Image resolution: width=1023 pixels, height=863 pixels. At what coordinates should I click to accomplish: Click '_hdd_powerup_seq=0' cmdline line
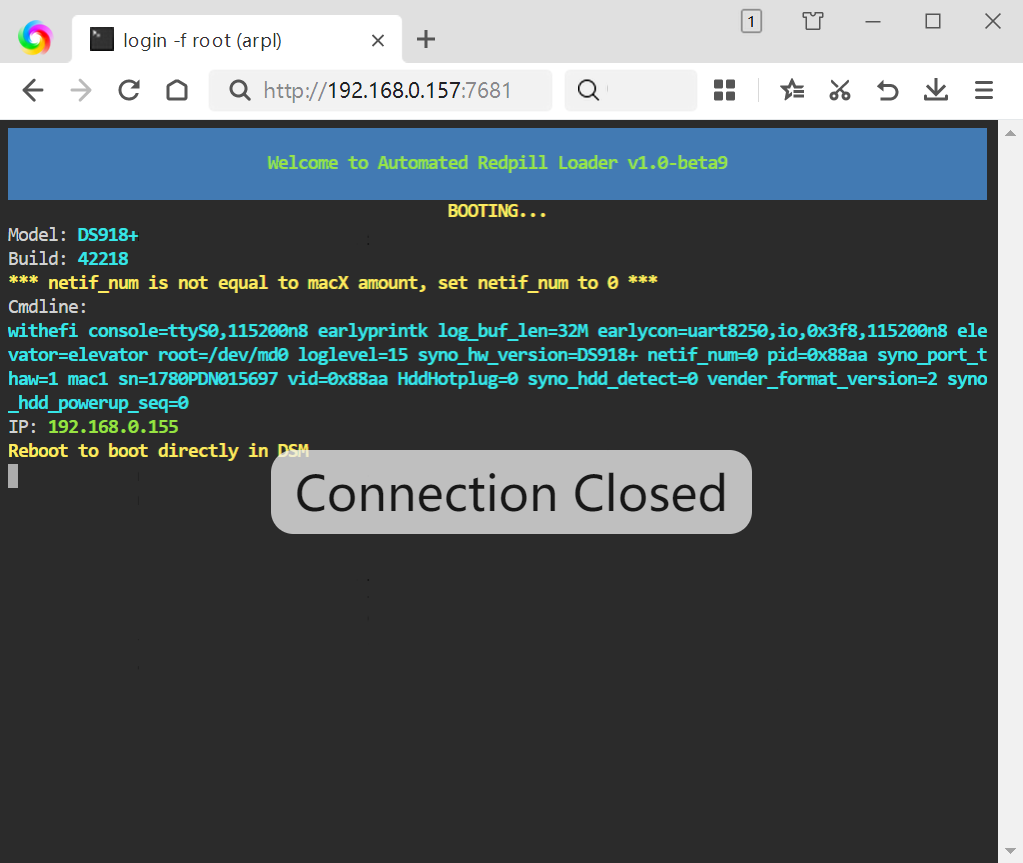pos(99,403)
